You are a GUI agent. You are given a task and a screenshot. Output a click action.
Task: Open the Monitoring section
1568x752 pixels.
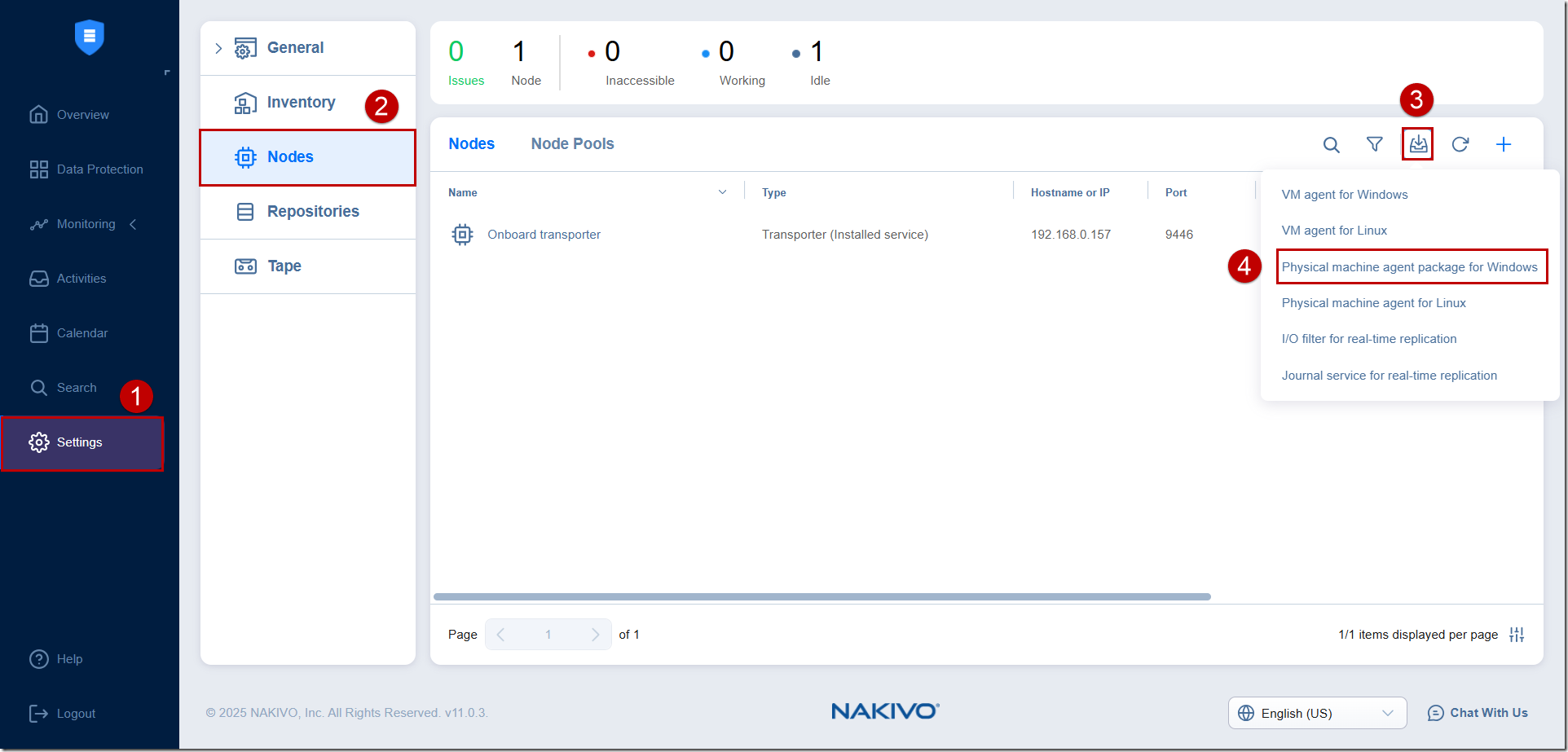(73, 224)
